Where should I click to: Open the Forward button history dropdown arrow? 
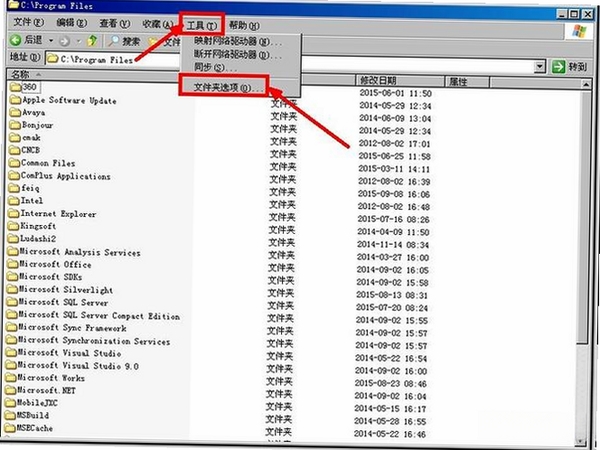(79, 41)
